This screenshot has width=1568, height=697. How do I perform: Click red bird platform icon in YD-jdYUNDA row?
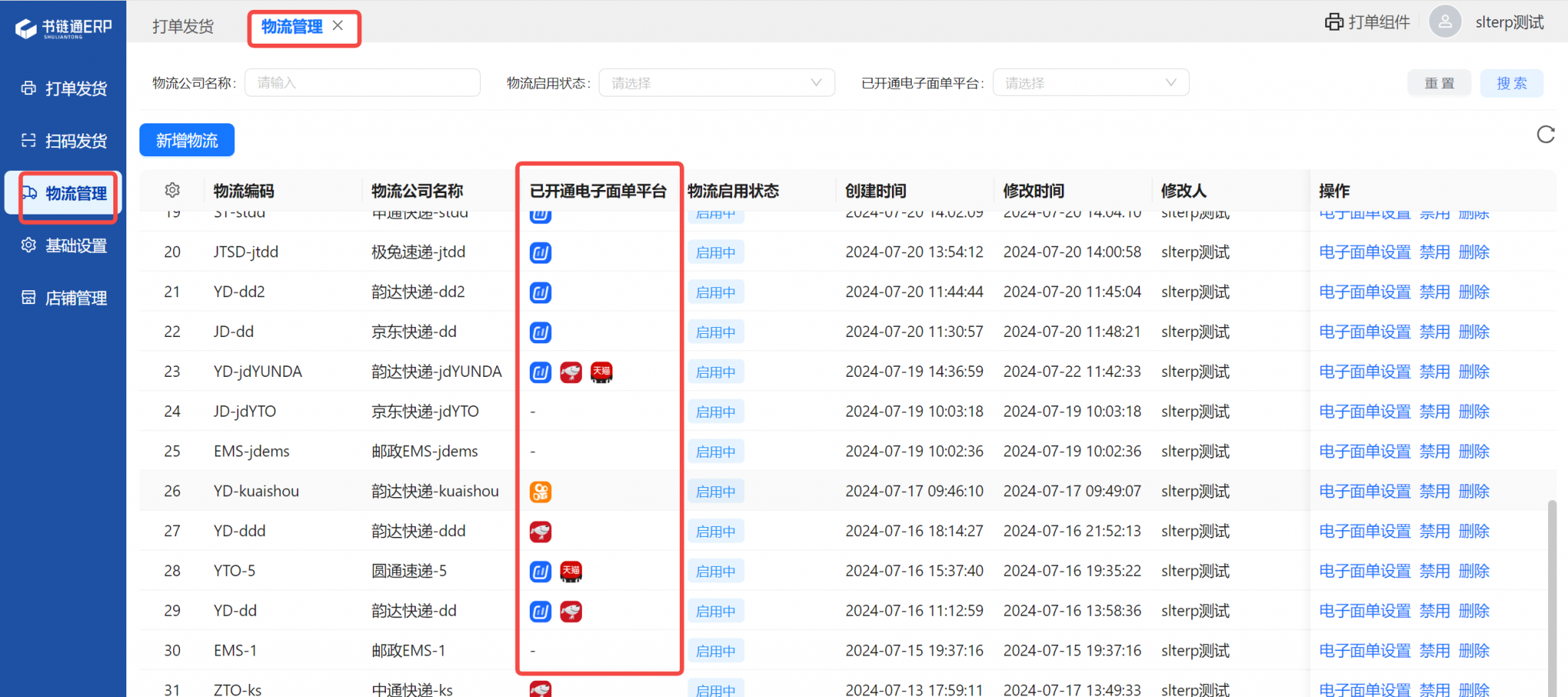[571, 372]
